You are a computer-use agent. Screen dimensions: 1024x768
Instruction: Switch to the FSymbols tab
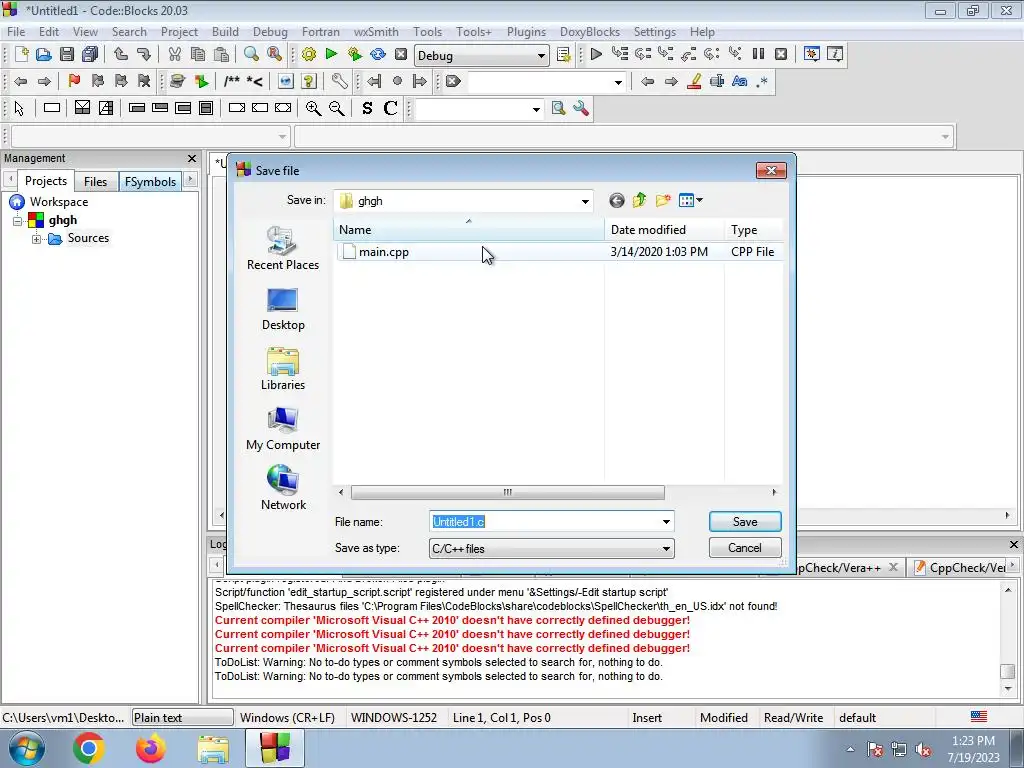[x=150, y=182]
